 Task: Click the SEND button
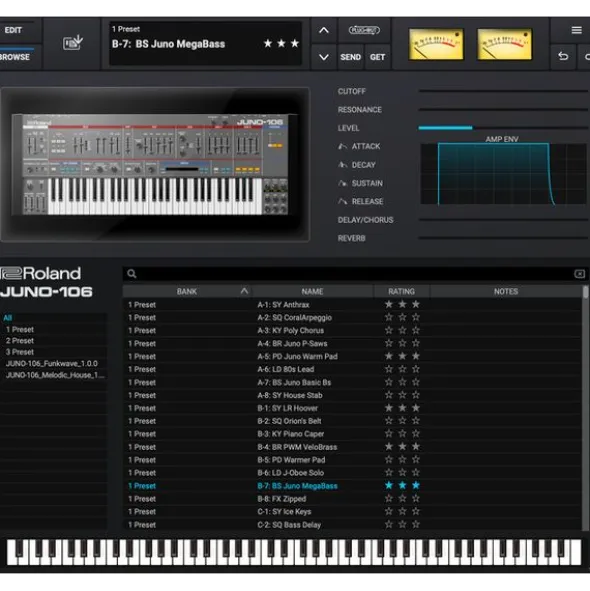point(350,57)
